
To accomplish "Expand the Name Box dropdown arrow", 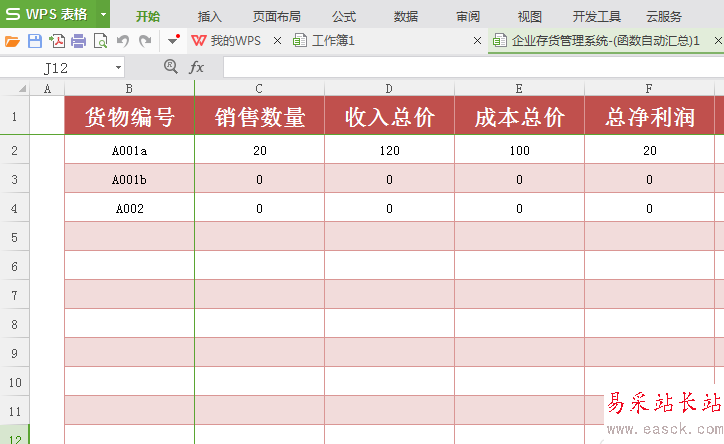I will pyautogui.click(x=119, y=68).
